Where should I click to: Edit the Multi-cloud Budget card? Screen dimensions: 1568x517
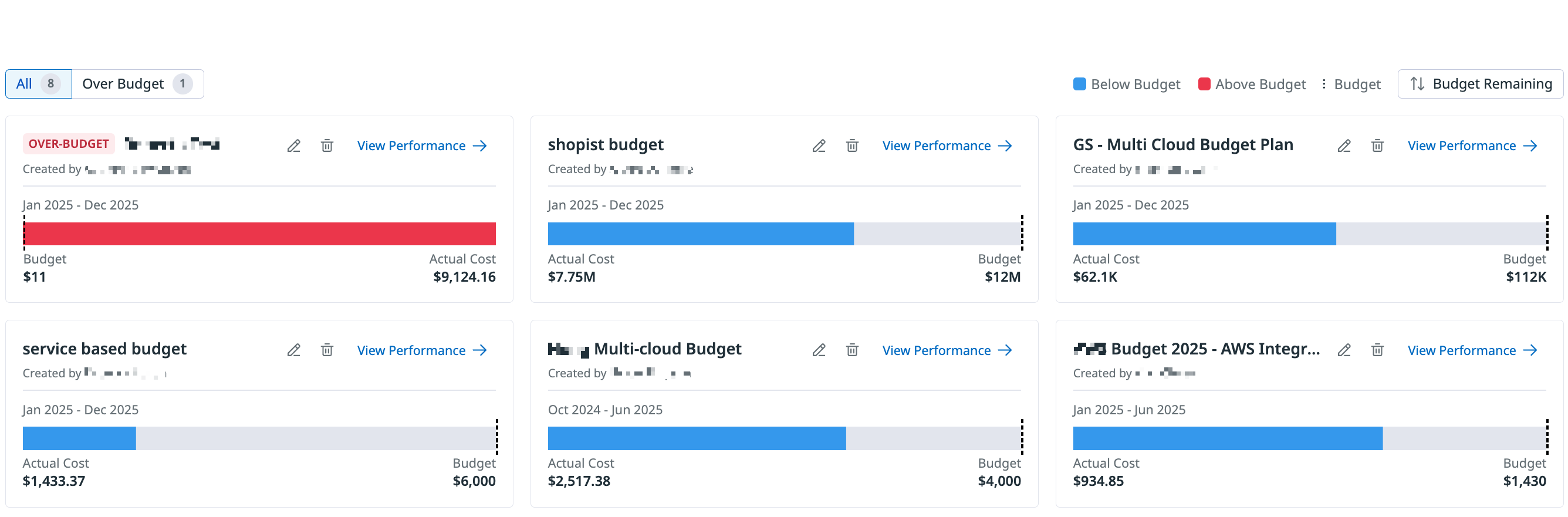pyautogui.click(x=819, y=350)
